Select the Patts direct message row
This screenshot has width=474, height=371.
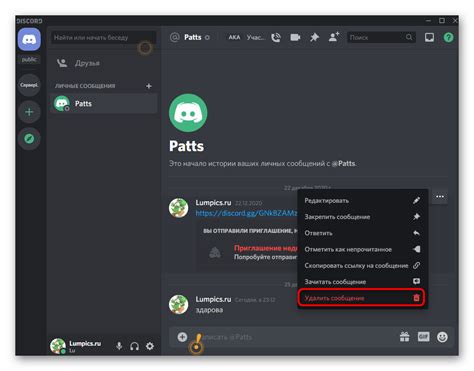(103, 104)
